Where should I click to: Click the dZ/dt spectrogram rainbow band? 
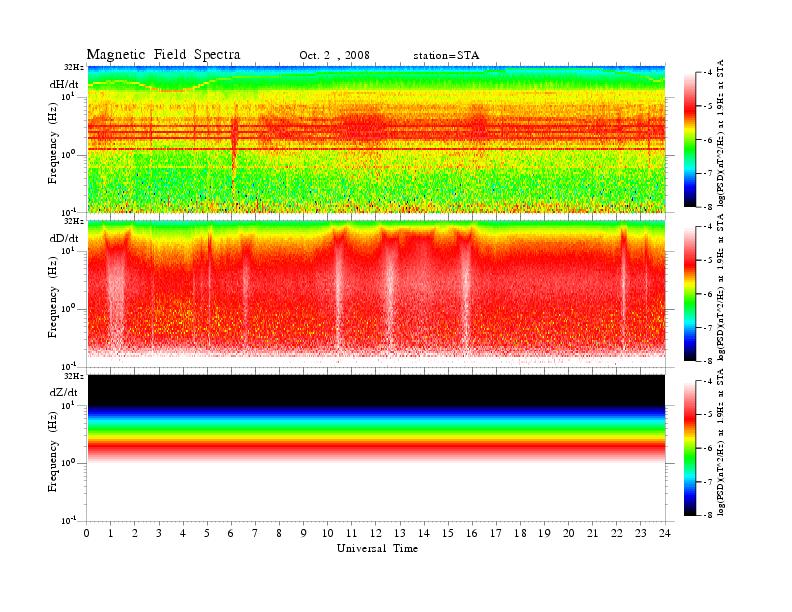coord(376,434)
